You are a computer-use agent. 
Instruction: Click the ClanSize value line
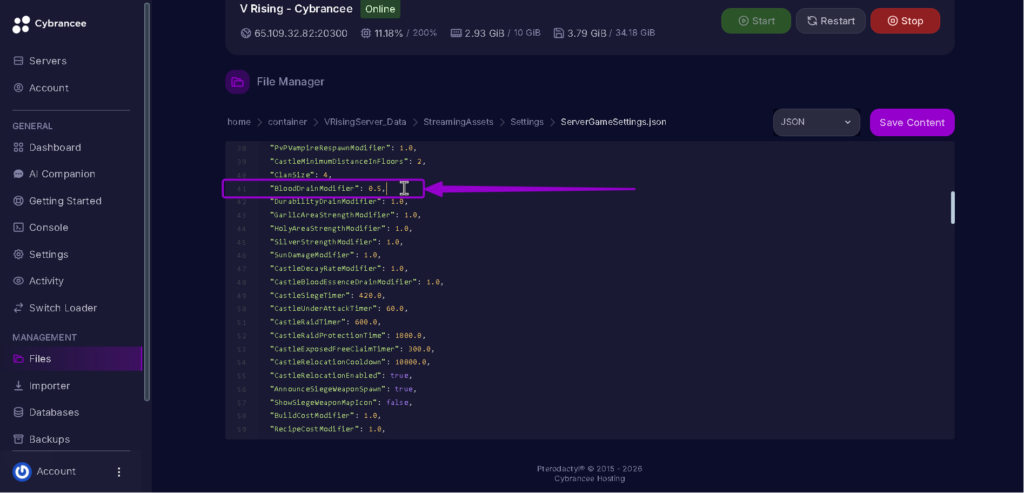click(x=300, y=175)
